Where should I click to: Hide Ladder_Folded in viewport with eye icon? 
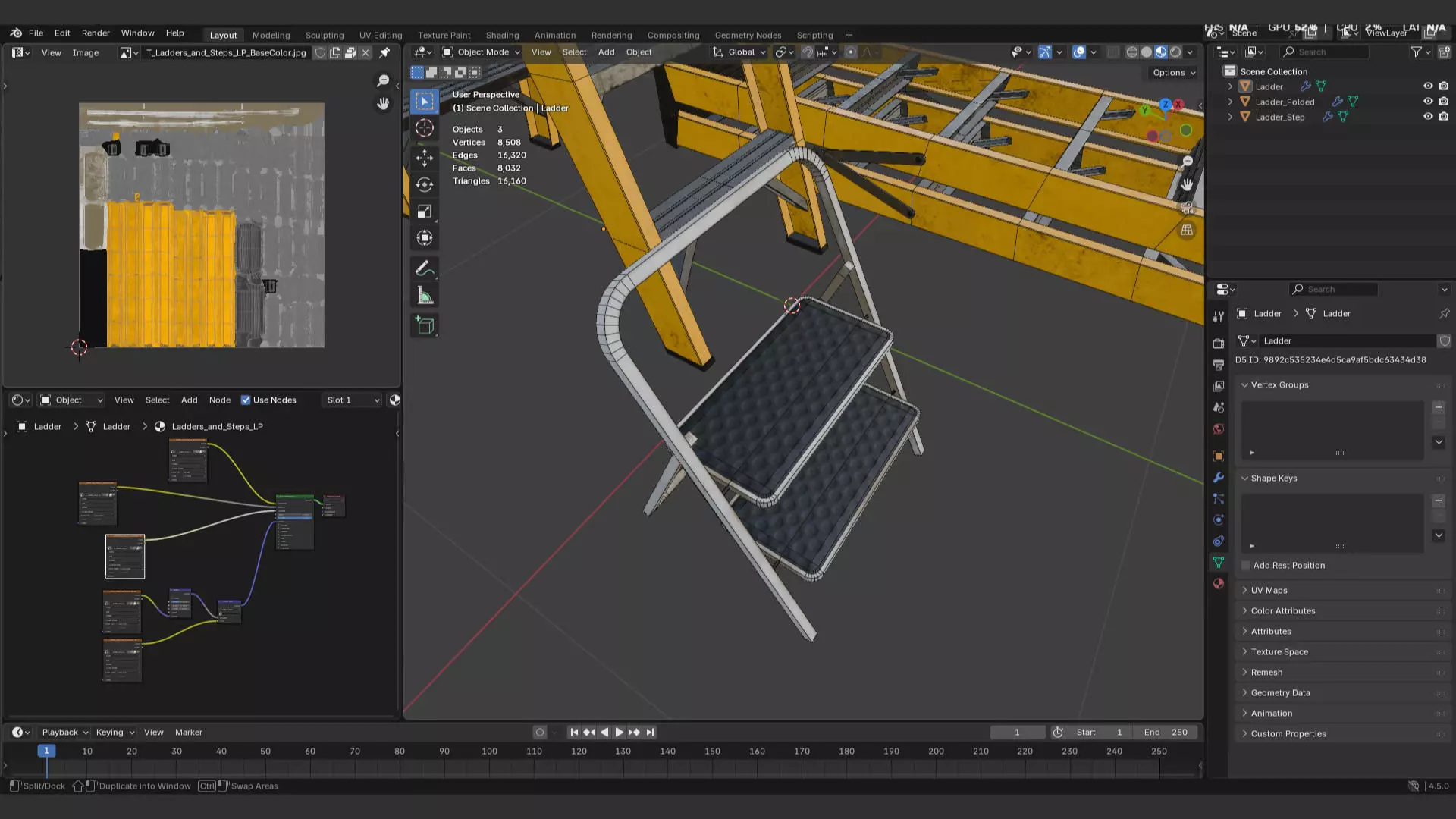click(1428, 102)
